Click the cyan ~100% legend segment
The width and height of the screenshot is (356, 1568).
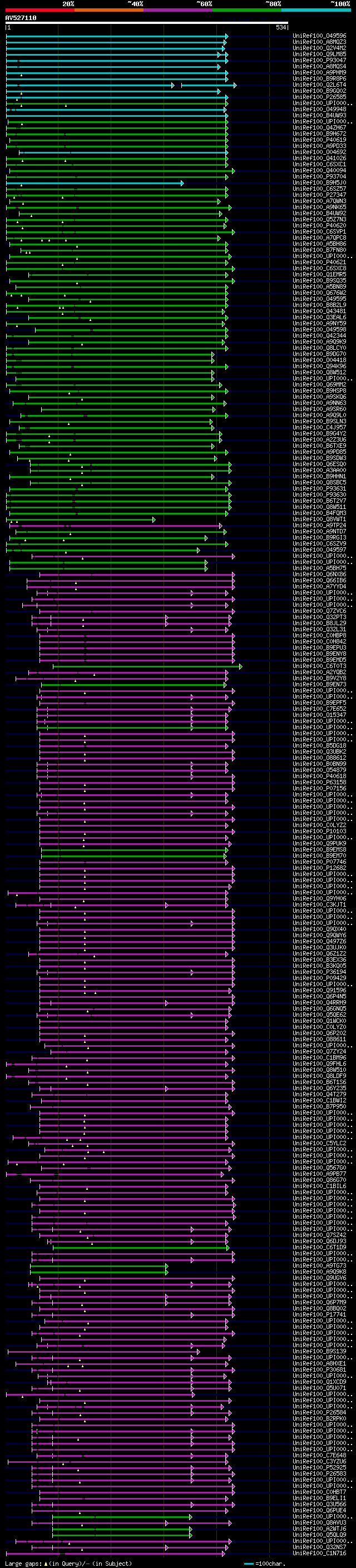coord(317,11)
